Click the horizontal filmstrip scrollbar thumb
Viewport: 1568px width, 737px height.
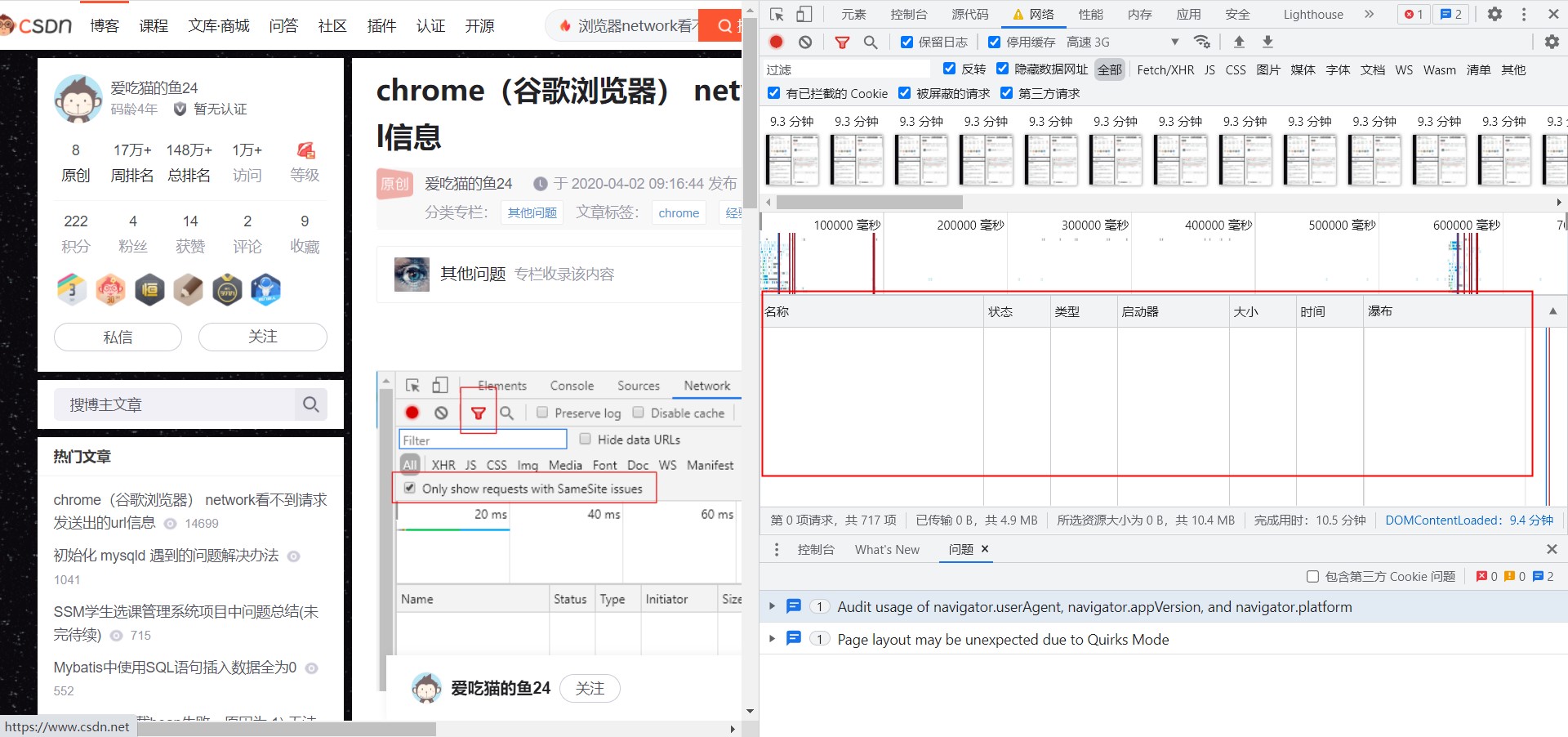870,202
